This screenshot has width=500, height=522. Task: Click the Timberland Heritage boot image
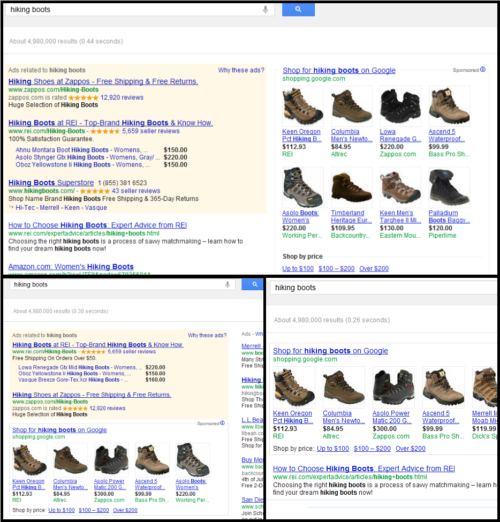coord(352,187)
